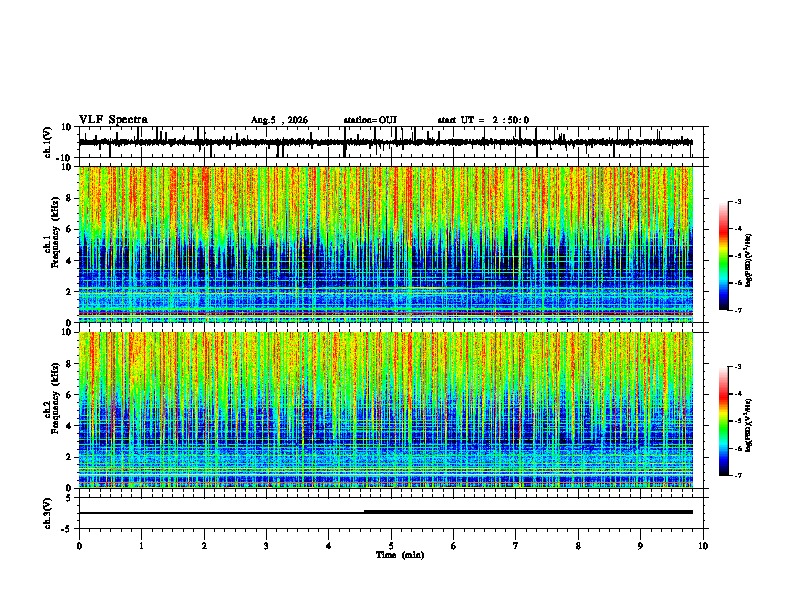Screen dimensions: 792x612
Task: Click time-axis tick label "9"
Action: pyautogui.click(x=640, y=546)
